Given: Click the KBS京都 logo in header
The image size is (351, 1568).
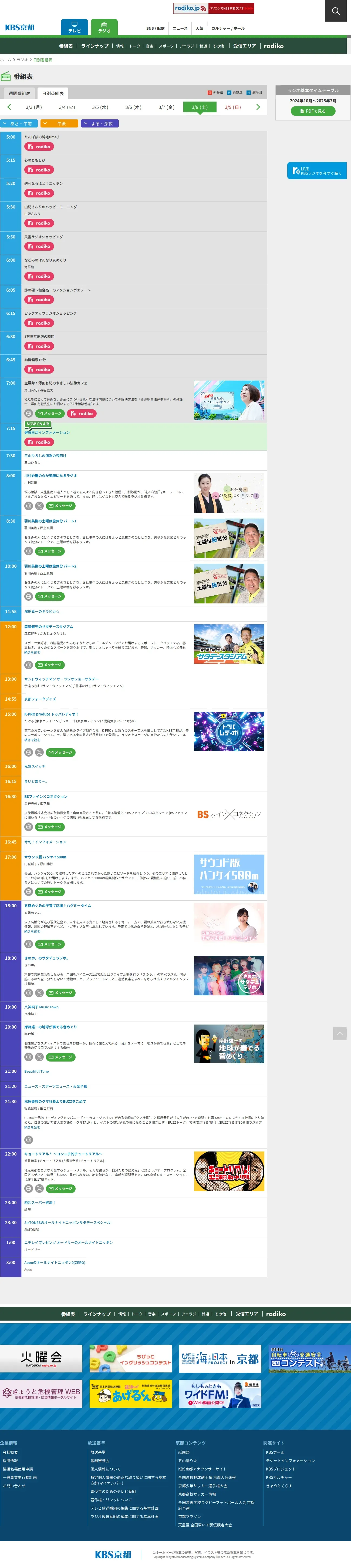Looking at the screenshot, I should 19,27.
